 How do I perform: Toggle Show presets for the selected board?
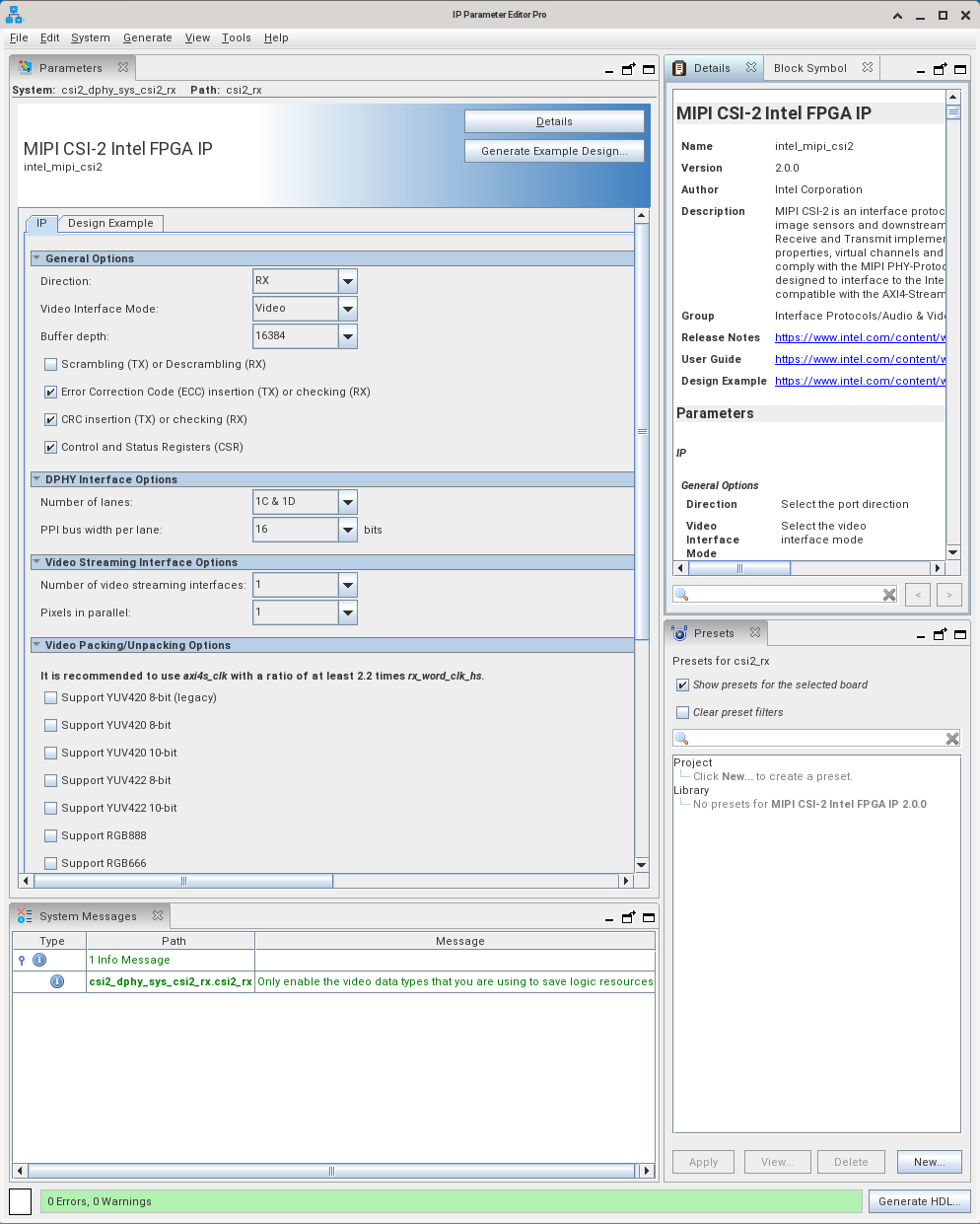[x=682, y=685]
